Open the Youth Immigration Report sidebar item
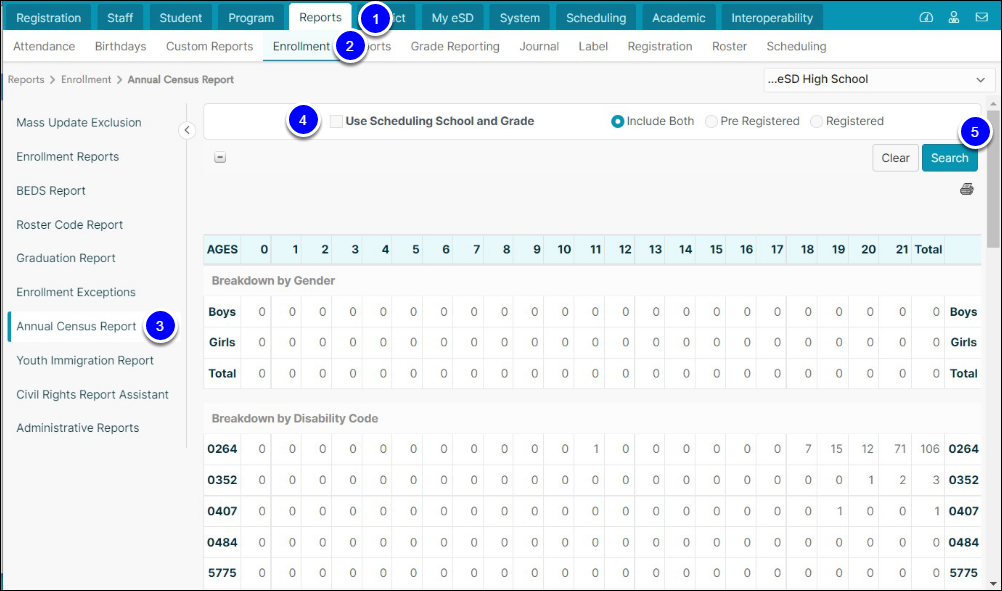The width and height of the screenshot is (1002, 591). [85, 360]
